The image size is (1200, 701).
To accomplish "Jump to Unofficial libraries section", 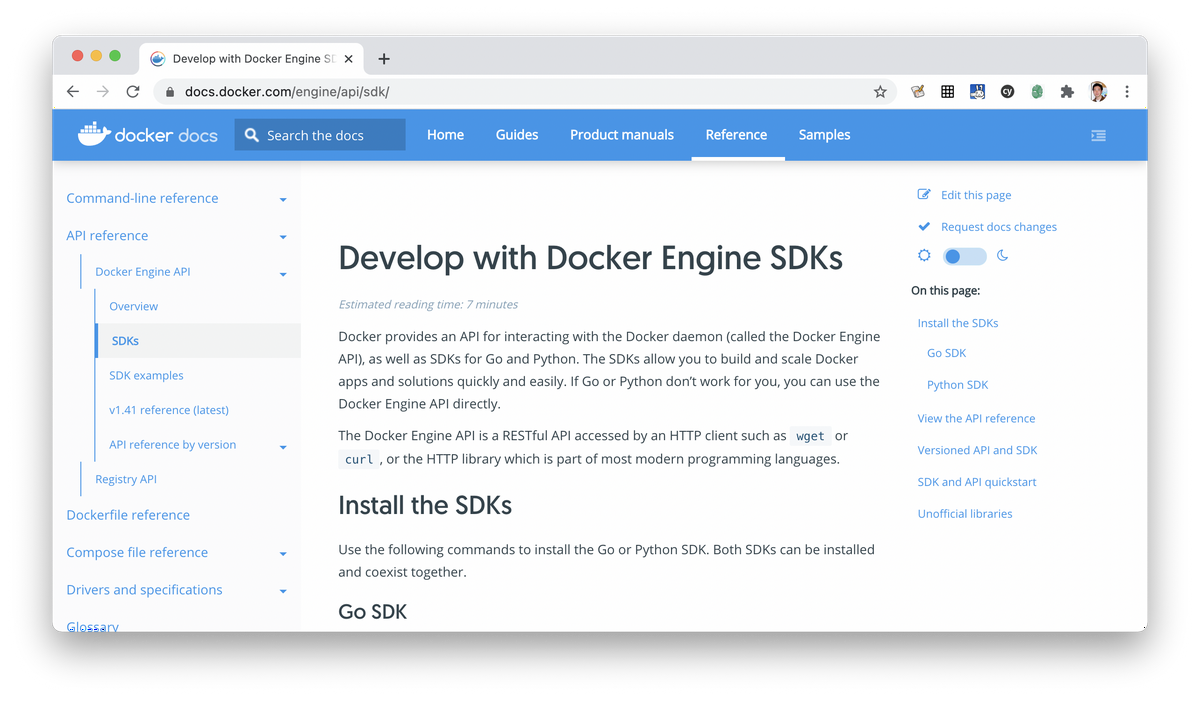I will (x=965, y=514).
